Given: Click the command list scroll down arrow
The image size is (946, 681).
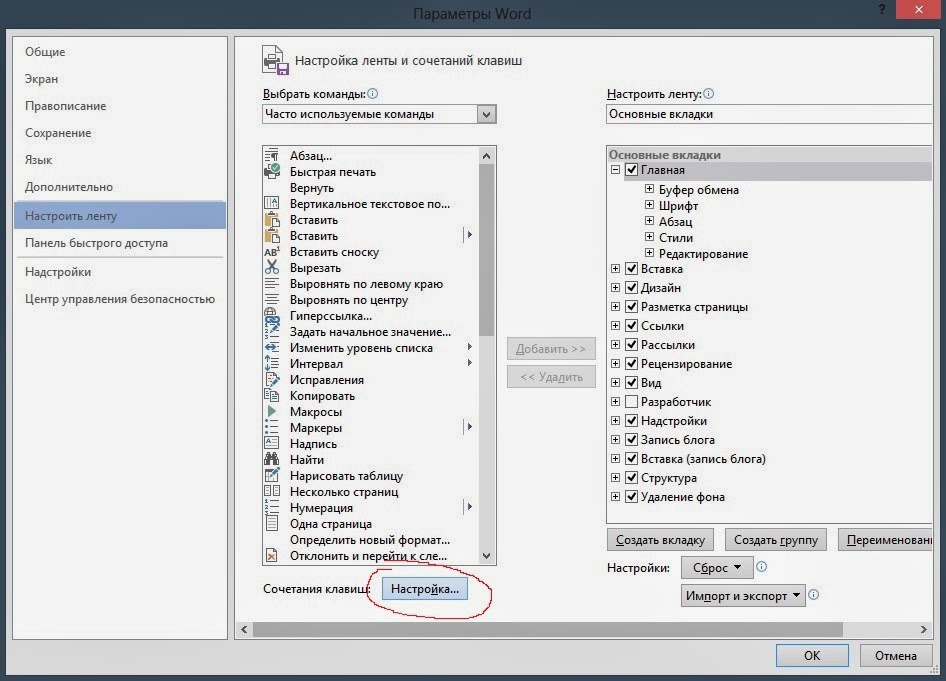Looking at the screenshot, I should [x=486, y=556].
